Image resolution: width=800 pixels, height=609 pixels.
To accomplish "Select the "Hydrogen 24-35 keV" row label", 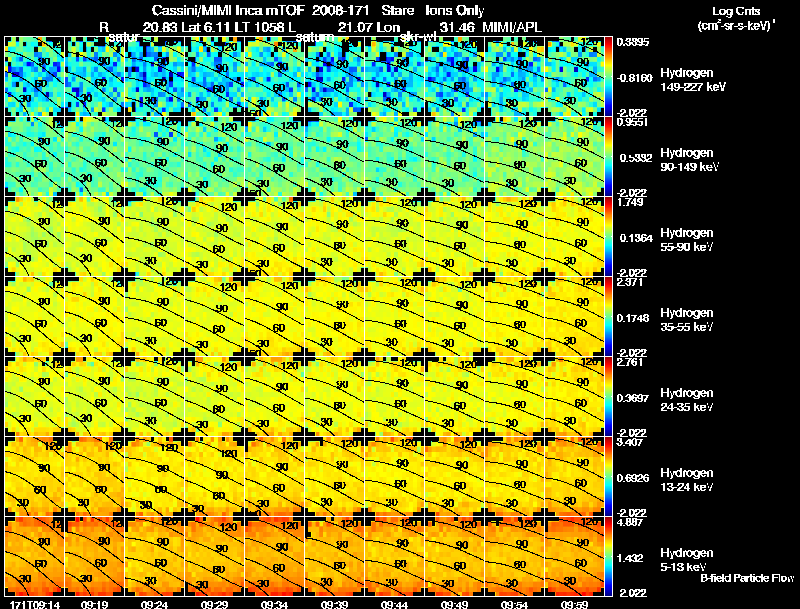I will [687, 400].
